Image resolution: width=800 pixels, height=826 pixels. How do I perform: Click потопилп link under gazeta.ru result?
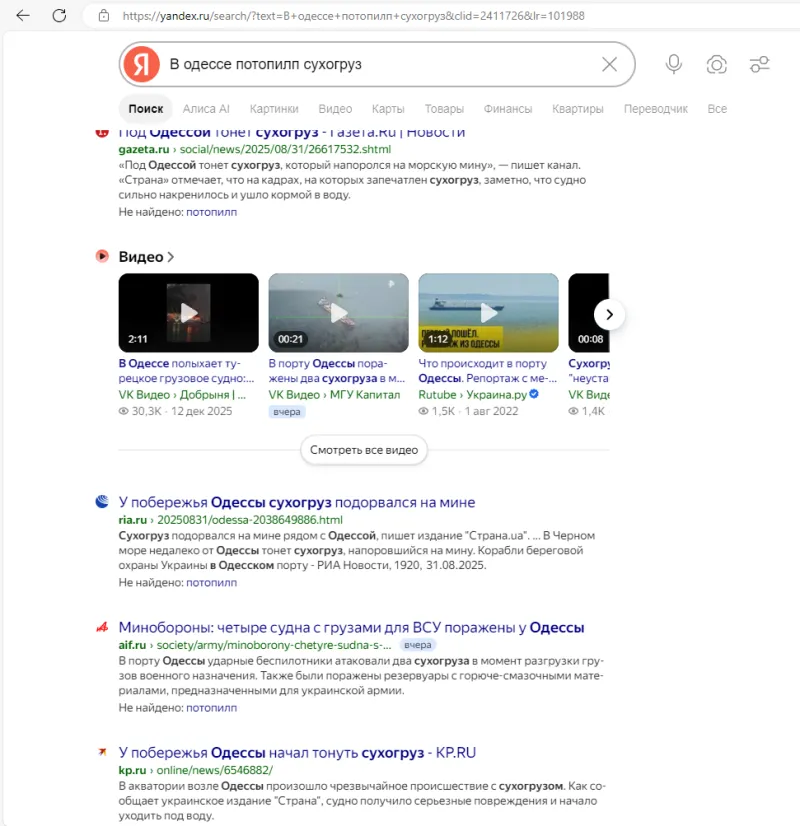[x=211, y=212]
